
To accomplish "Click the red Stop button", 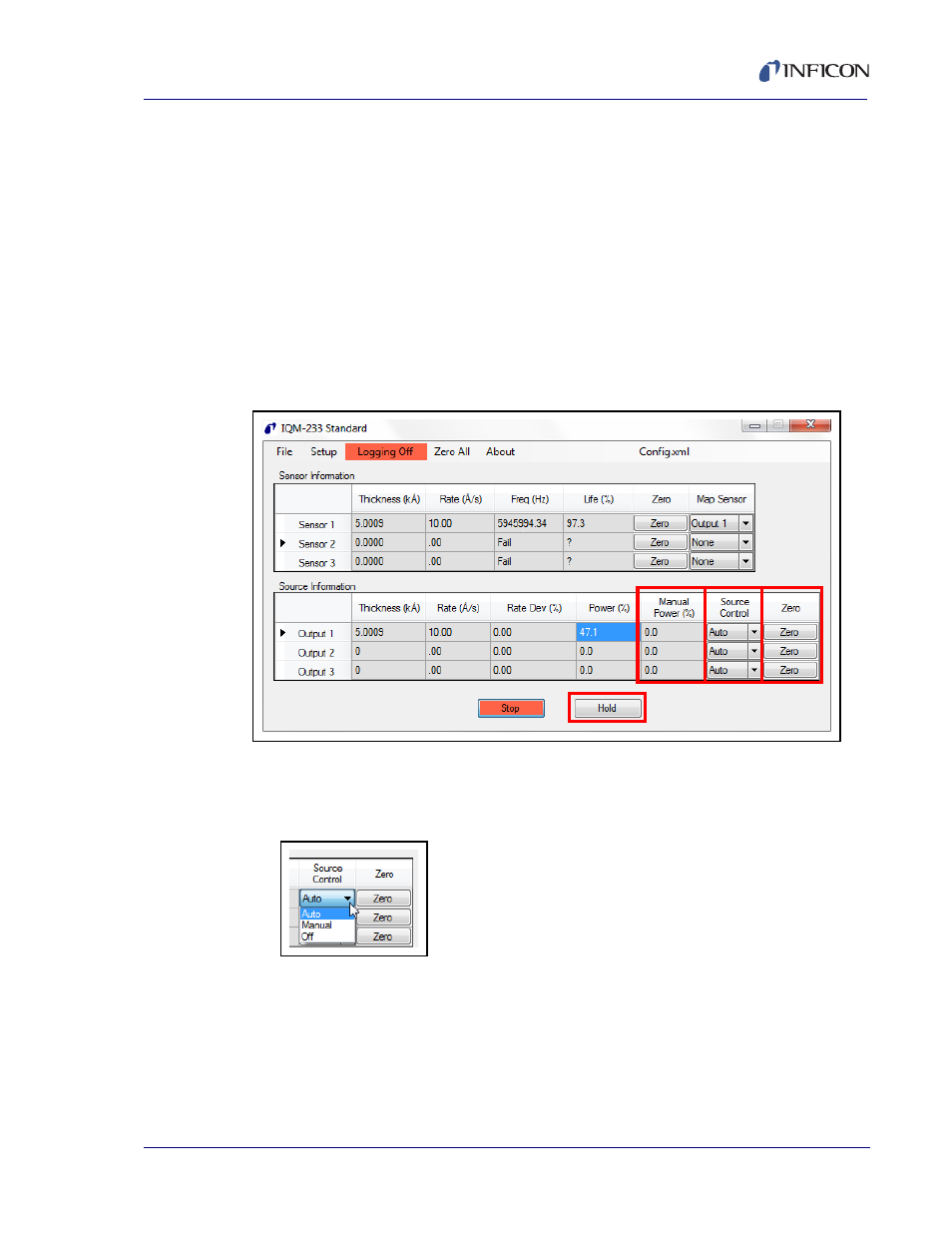I will tap(510, 708).
